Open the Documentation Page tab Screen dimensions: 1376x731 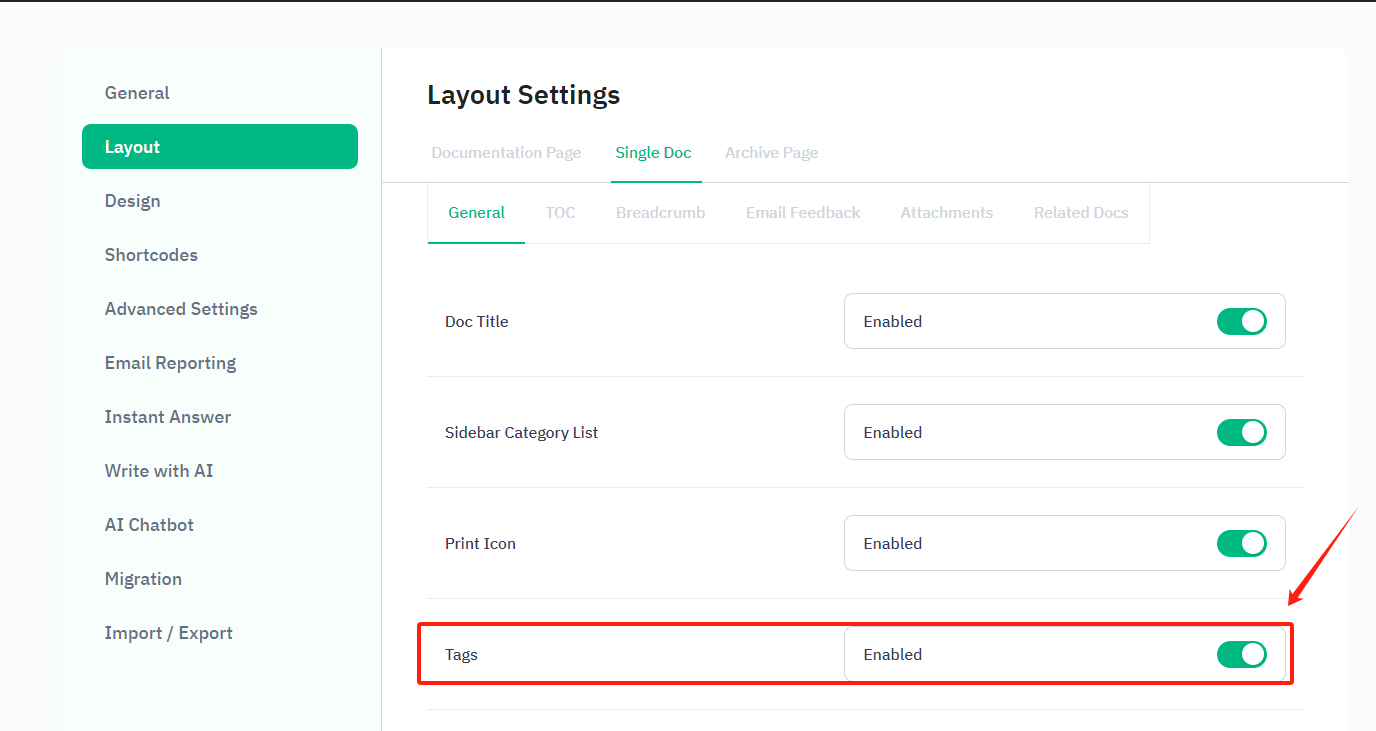pos(506,153)
